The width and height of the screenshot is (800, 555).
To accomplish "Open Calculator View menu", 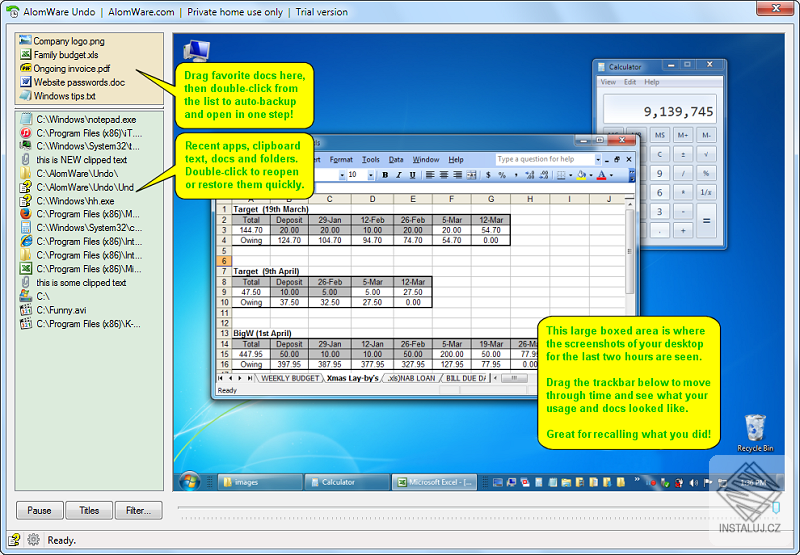I will coord(608,82).
